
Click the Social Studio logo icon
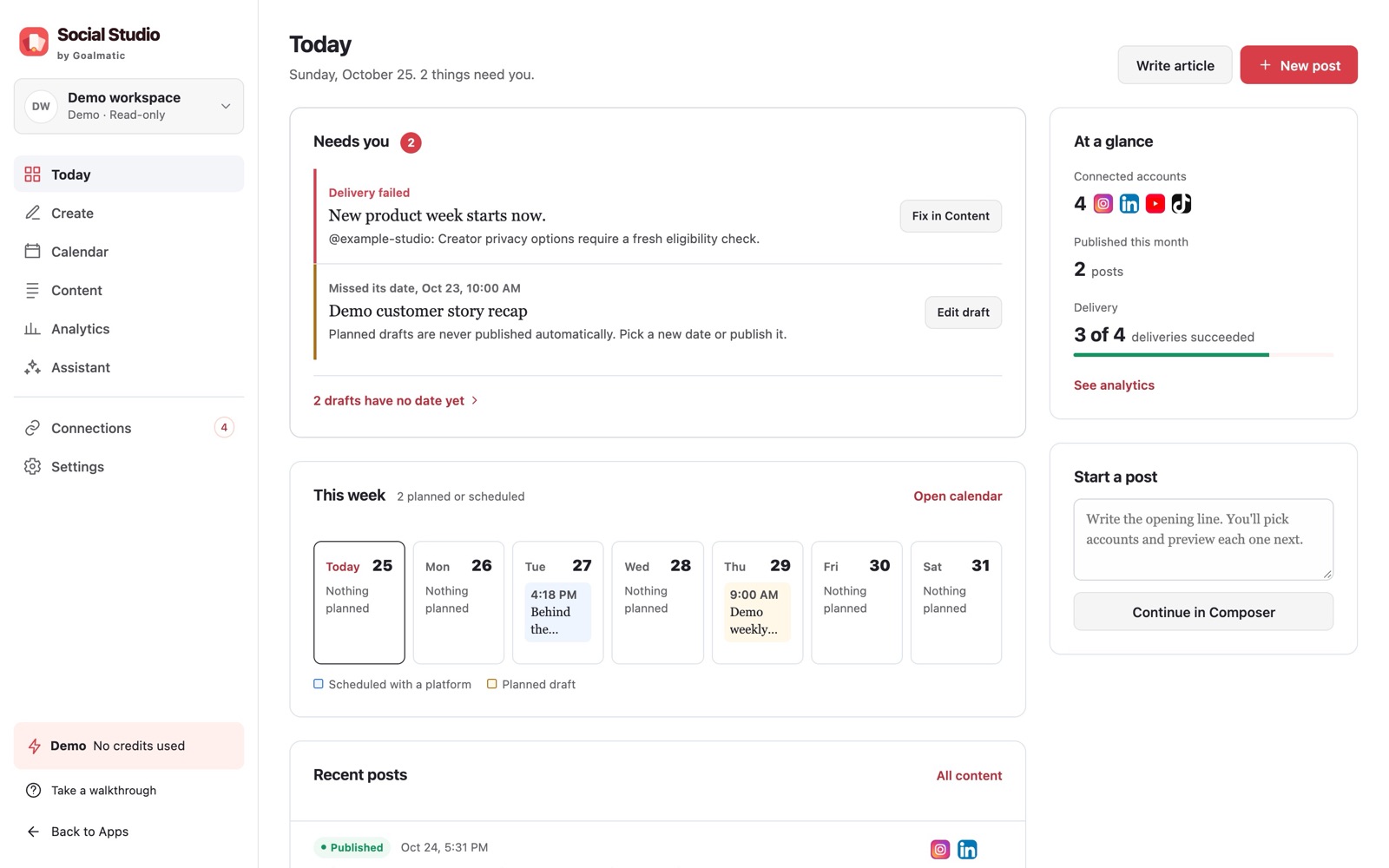coord(34,42)
